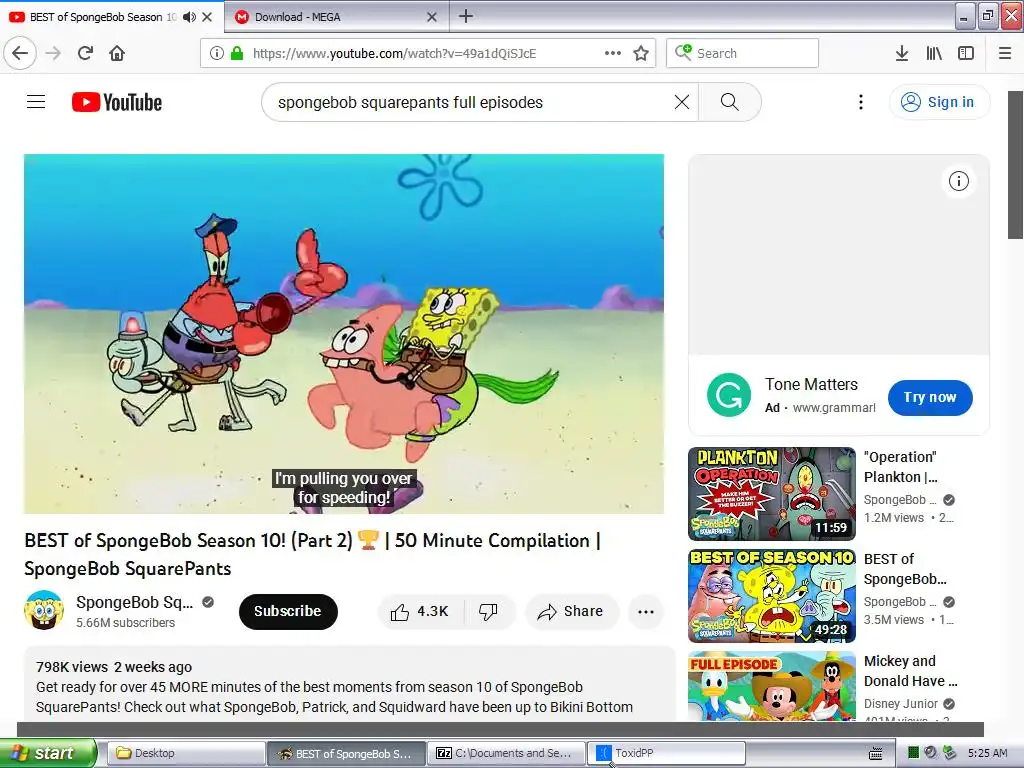Open the Firefox hamburger menu

coord(1005,53)
